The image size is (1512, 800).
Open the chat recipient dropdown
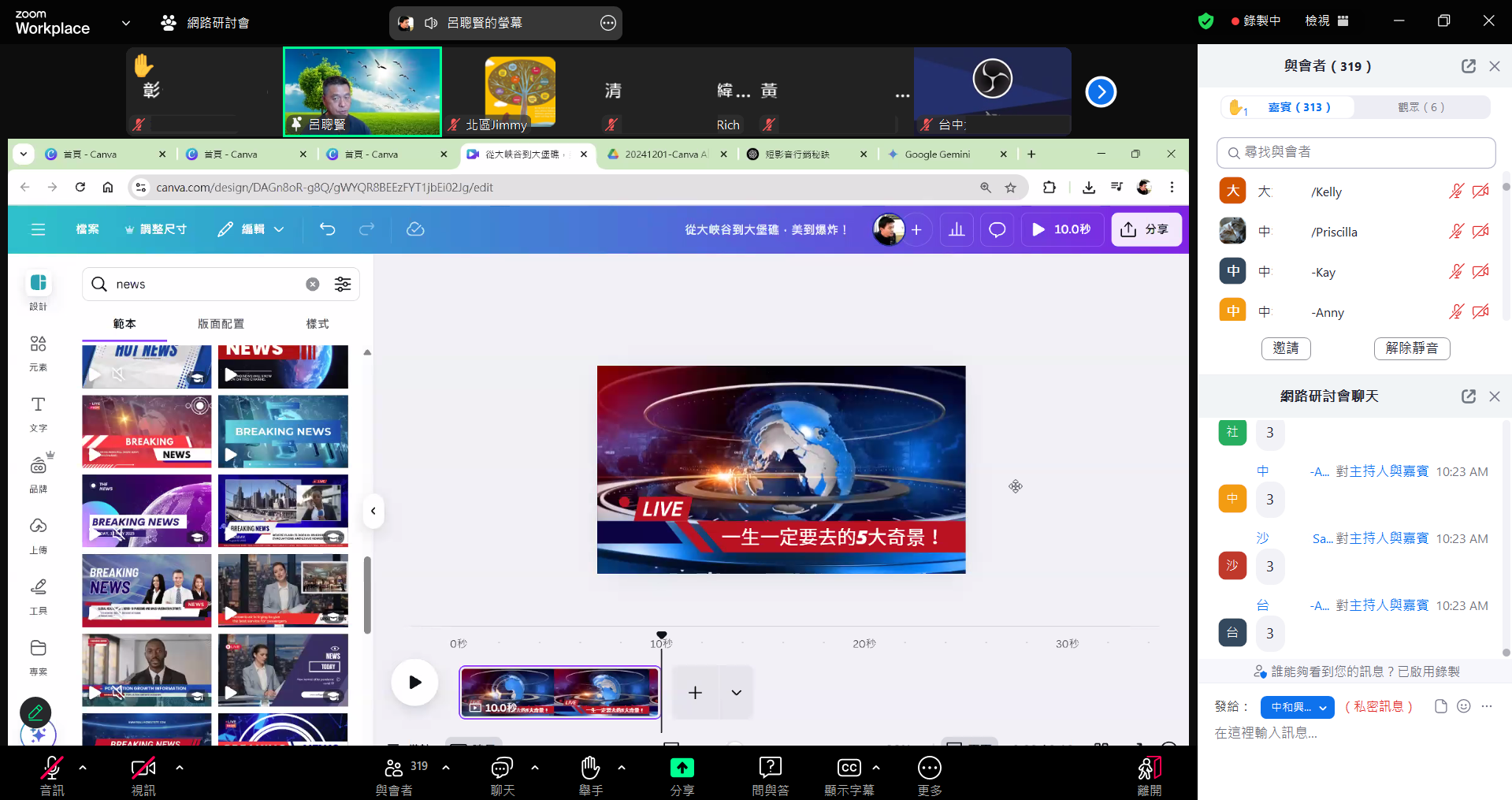pos(1297,707)
